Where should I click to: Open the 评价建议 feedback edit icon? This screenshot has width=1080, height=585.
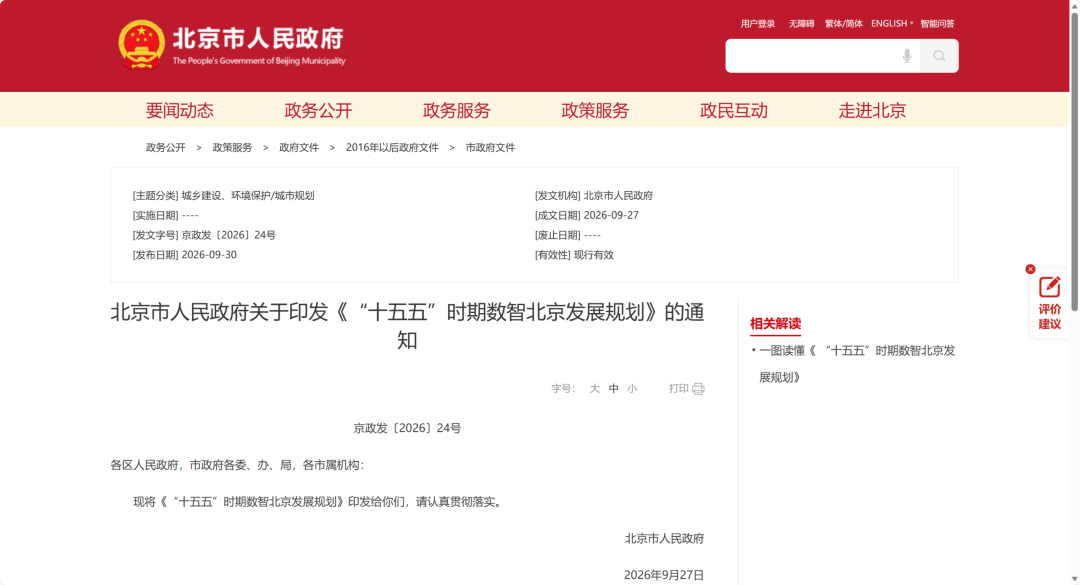point(1049,287)
